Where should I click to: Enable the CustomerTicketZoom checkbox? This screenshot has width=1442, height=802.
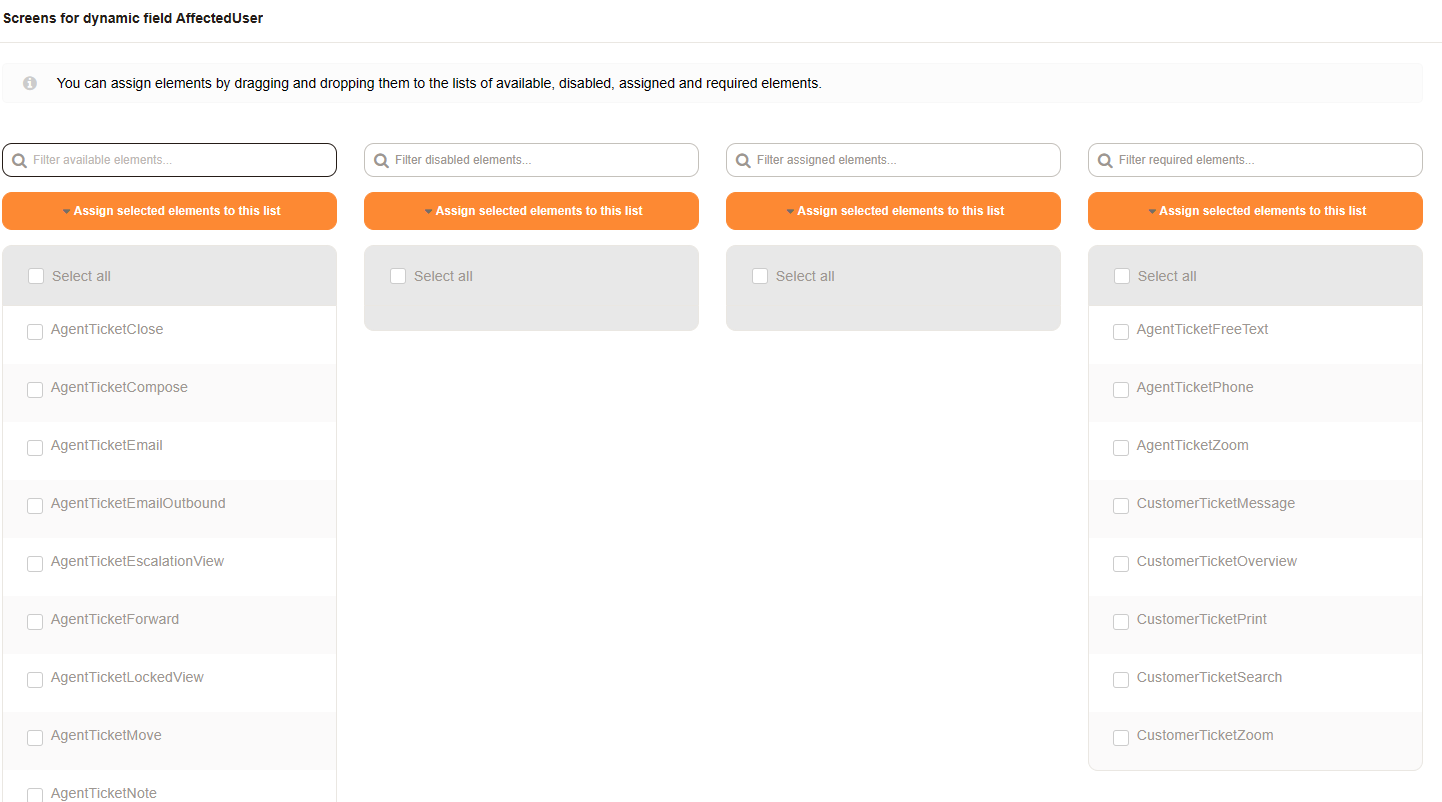[x=1121, y=737]
